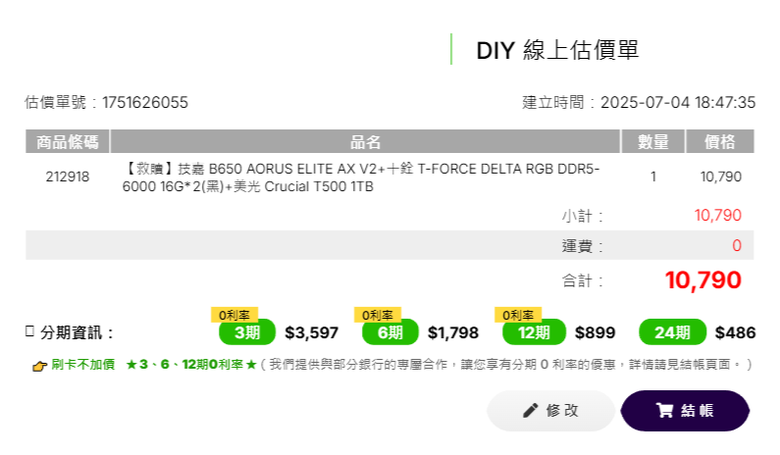Click the 刷卡不加價 green notice text
Screen dimensions: 780x455
83,365
